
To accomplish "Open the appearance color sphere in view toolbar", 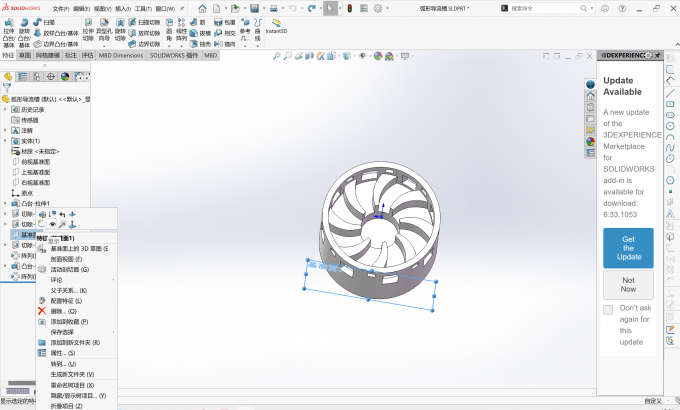I will [378, 56].
